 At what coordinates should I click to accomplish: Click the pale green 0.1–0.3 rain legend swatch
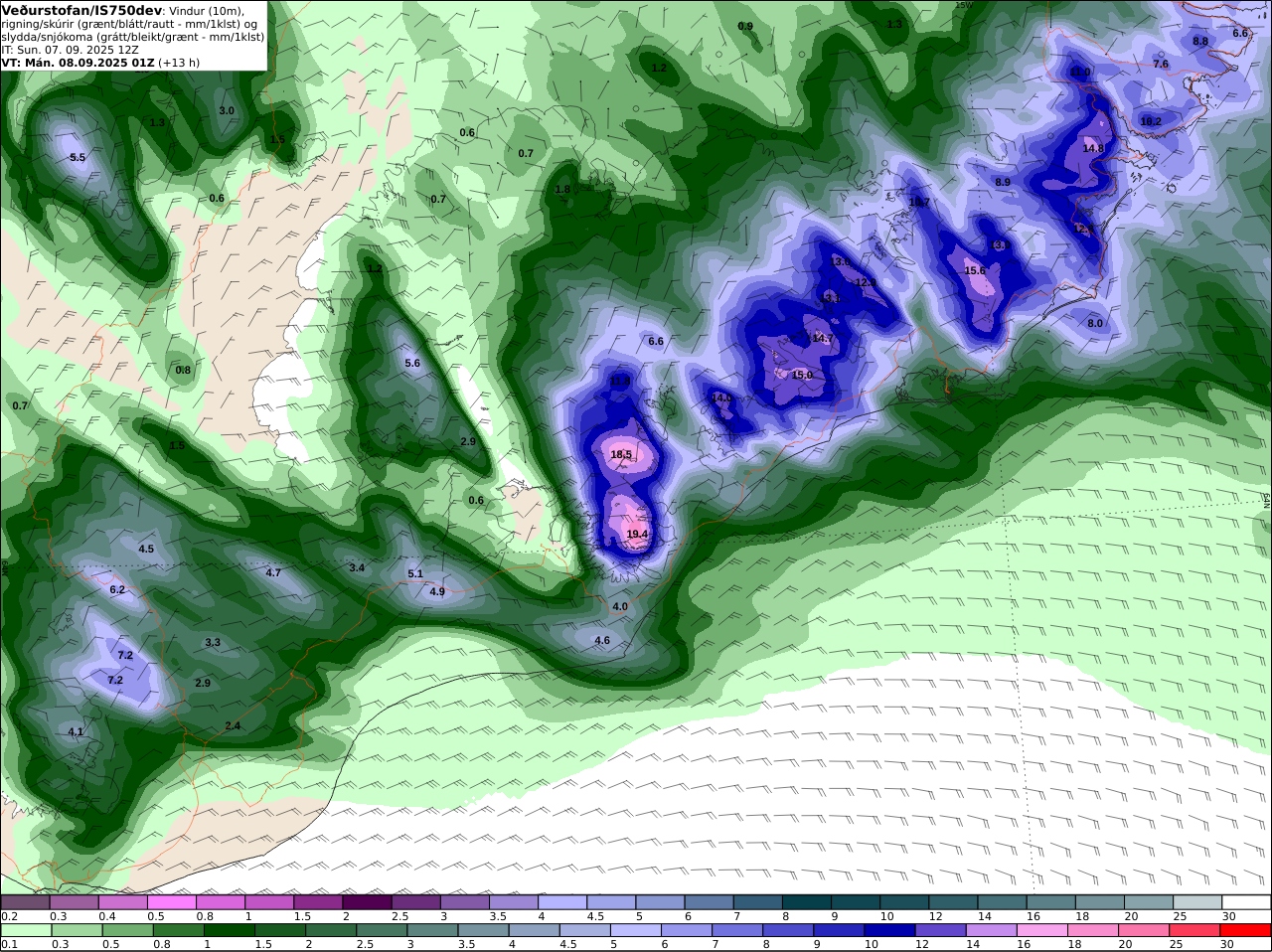[27, 930]
